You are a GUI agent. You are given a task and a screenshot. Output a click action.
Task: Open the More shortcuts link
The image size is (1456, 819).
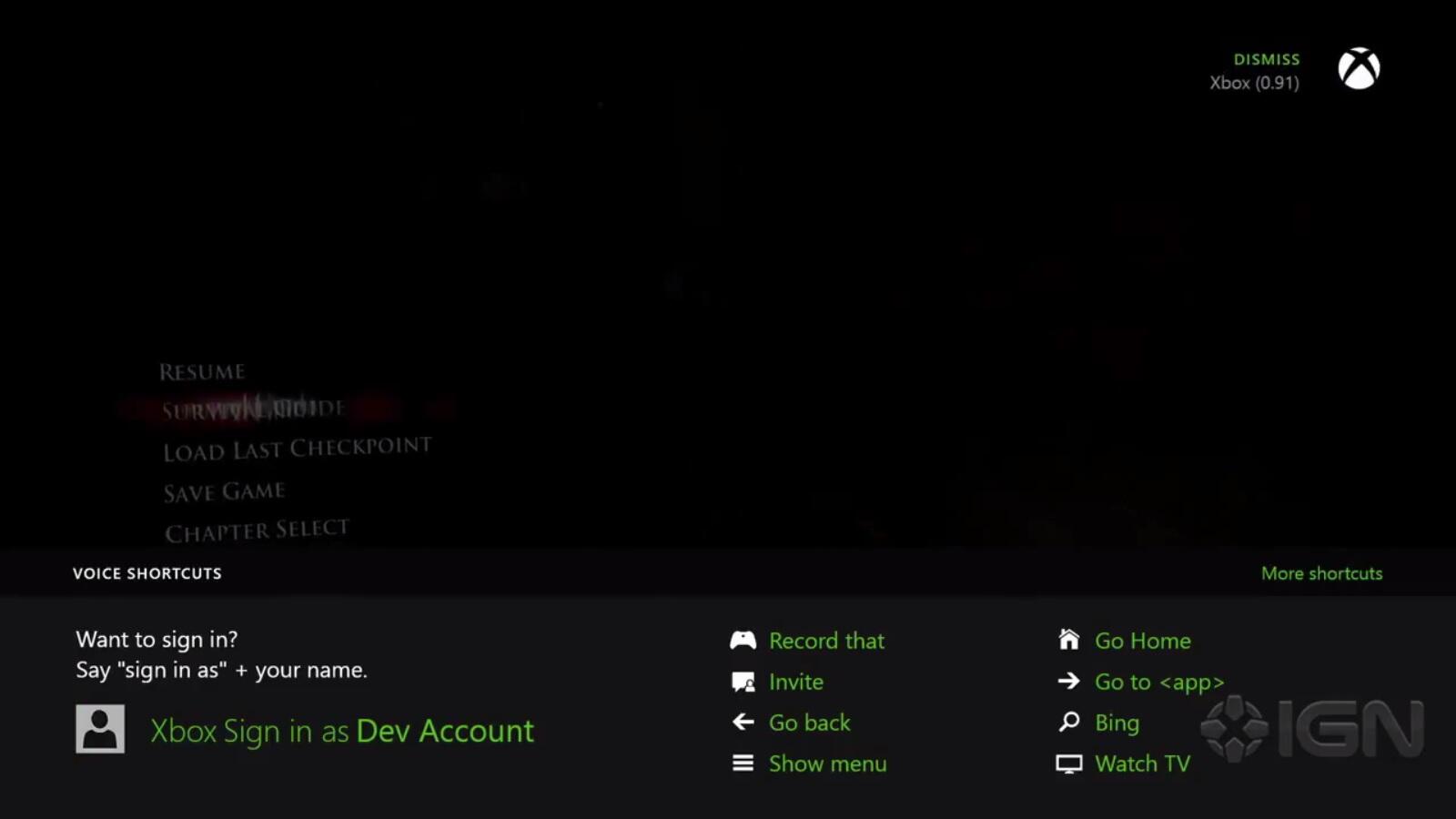(1321, 573)
